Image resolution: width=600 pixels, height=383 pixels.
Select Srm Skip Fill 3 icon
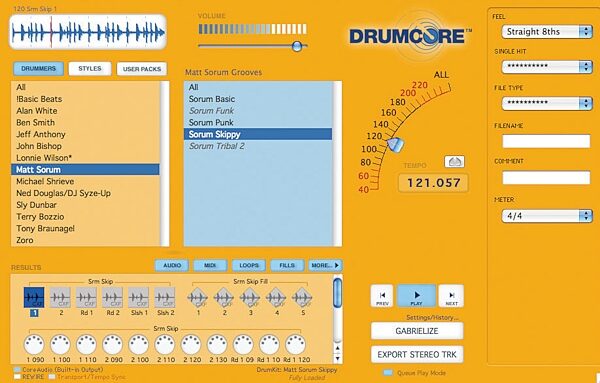click(x=250, y=297)
